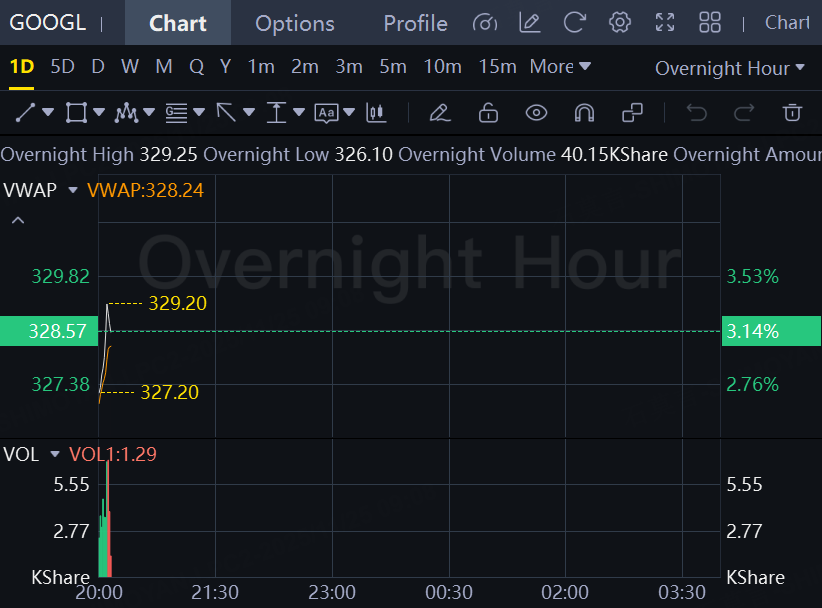
Task: Switch to the Options tab
Action: (x=295, y=23)
